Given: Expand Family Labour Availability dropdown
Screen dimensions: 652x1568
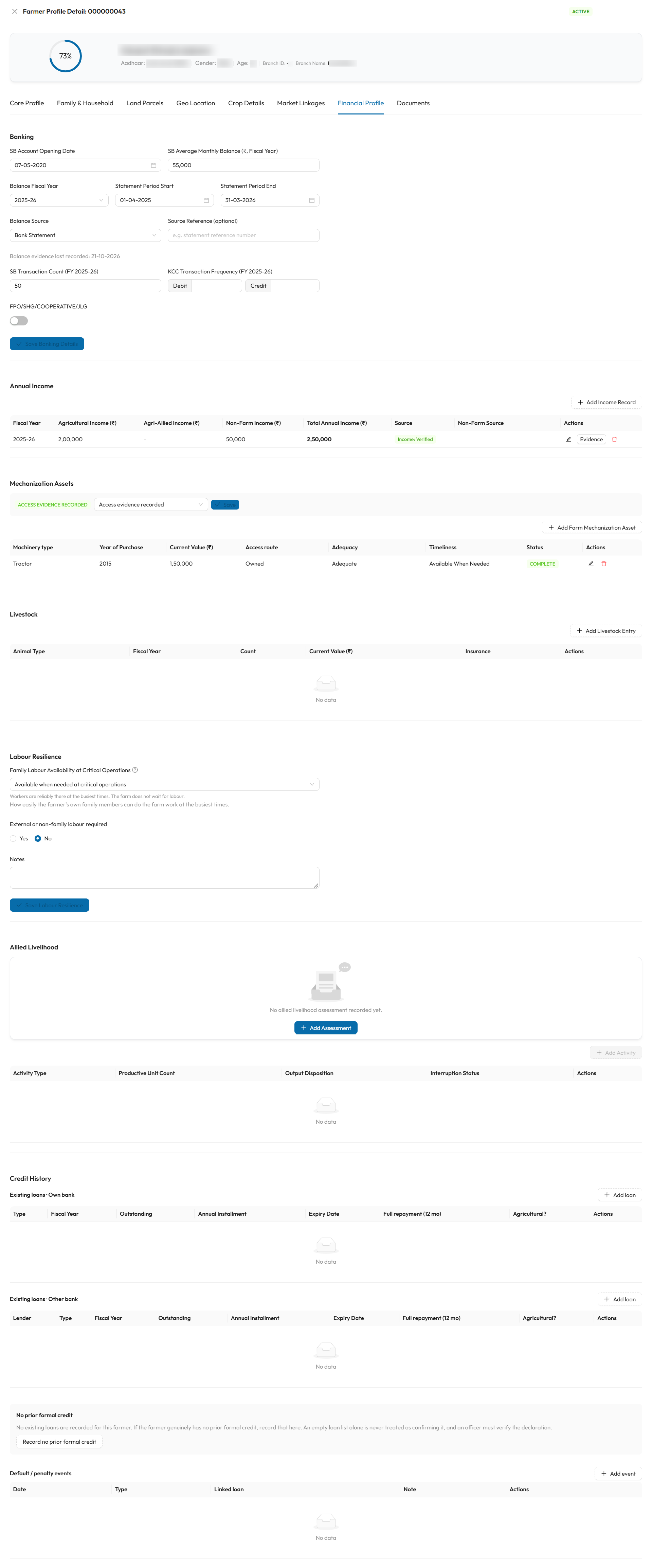Looking at the screenshot, I should pos(164,785).
